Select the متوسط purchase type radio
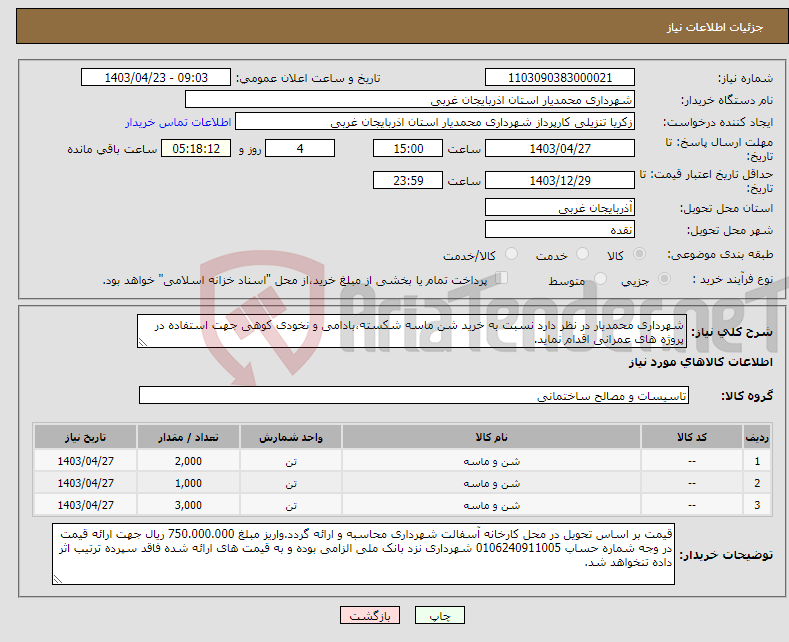Viewport: 789px width, 642px height. coord(600,279)
